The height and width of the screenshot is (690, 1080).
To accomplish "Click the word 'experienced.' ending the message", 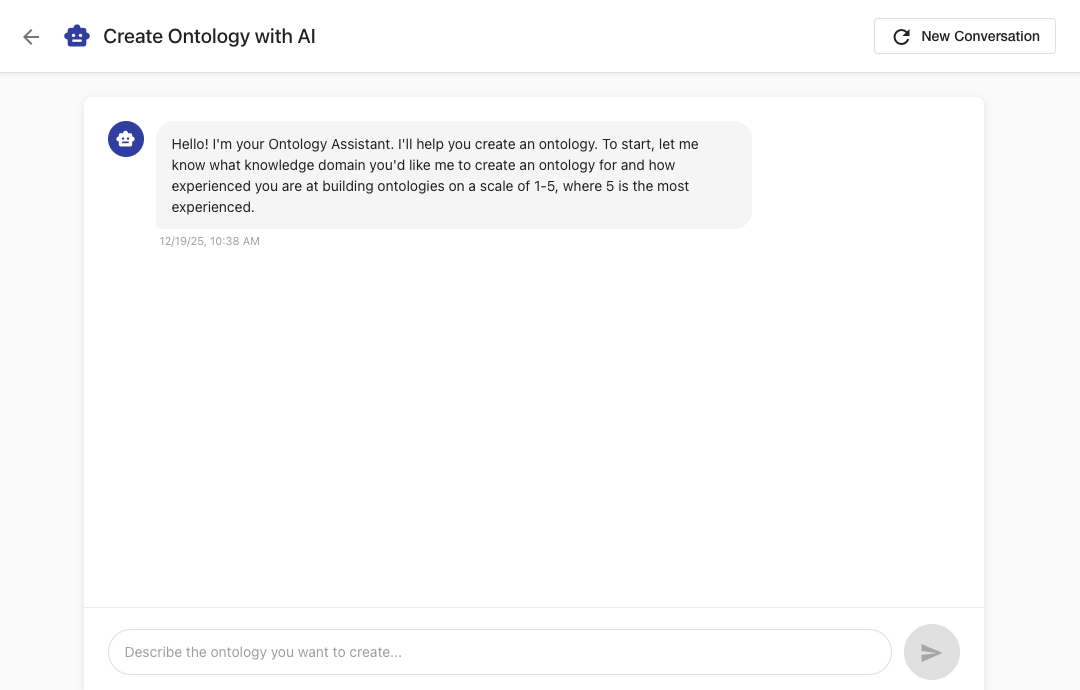I will (x=213, y=207).
